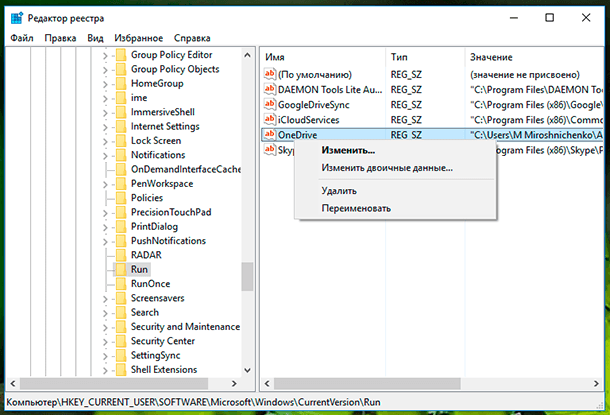Click the tree pane scroll down arrow
Screen dimensions: 610x415
coord(247,370)
